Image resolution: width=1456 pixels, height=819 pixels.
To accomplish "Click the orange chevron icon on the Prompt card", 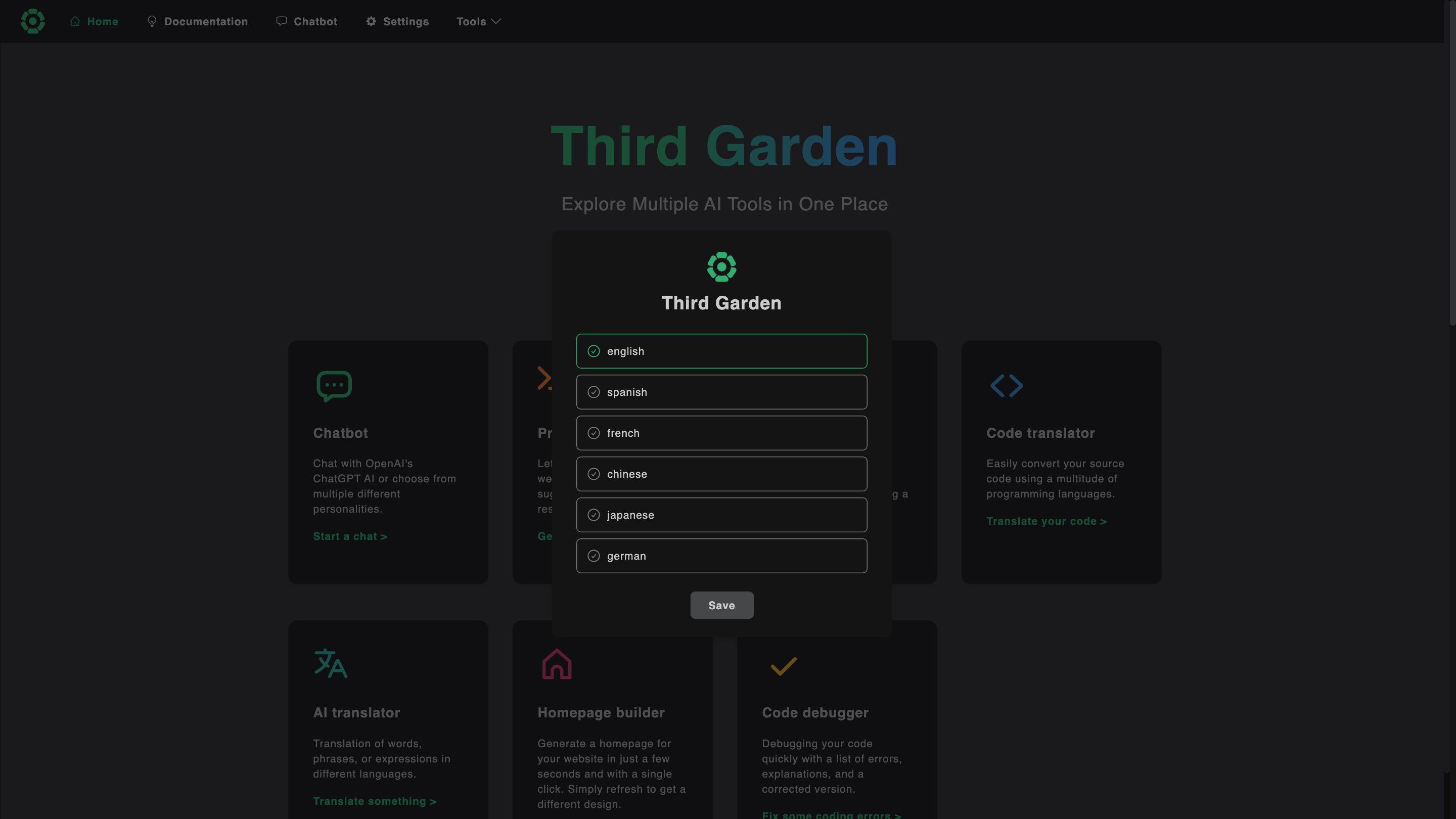I will click(x=544, y=378).
